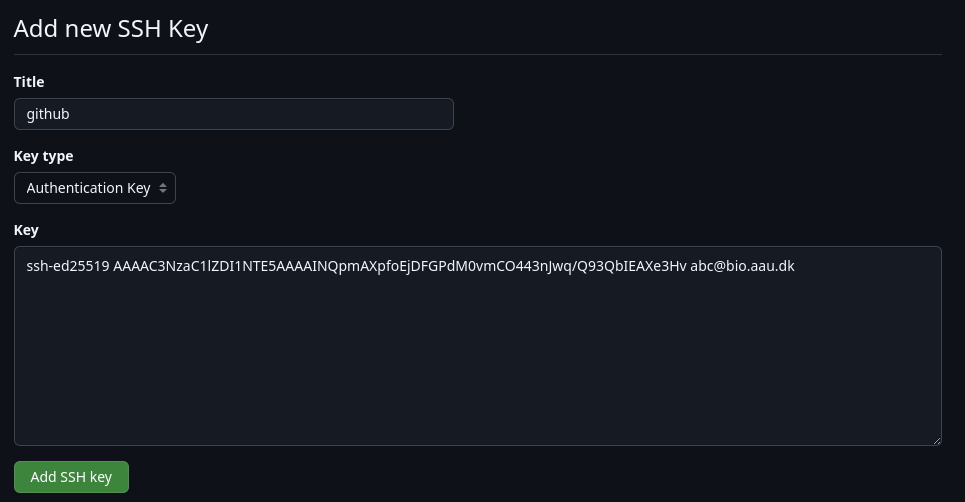Screen dimensions: 965x502
Task: Click the Title field label
Action: pos(29,82)
